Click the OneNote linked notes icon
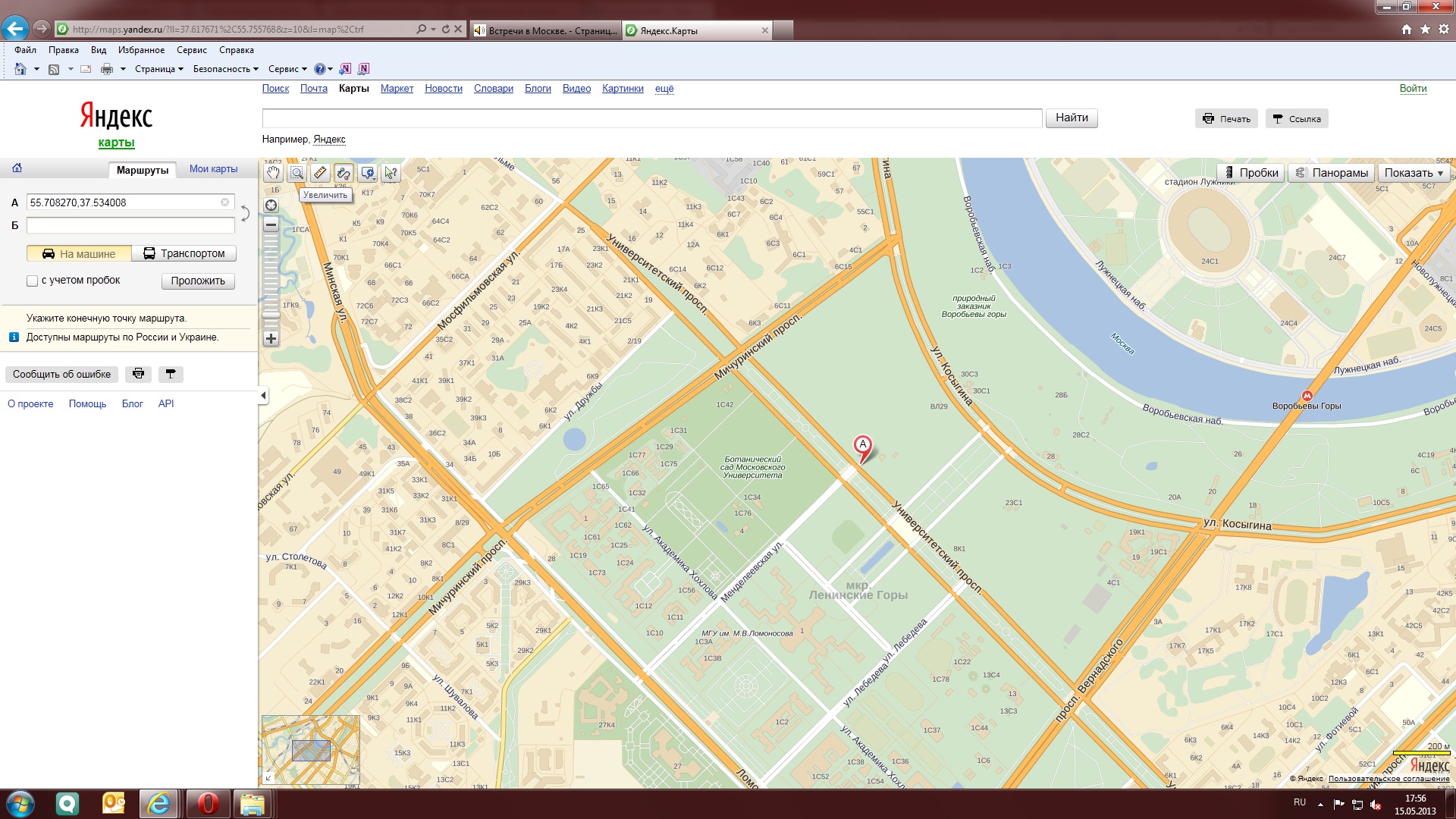This screenshot has width=1456, height=819. point(364,69)
